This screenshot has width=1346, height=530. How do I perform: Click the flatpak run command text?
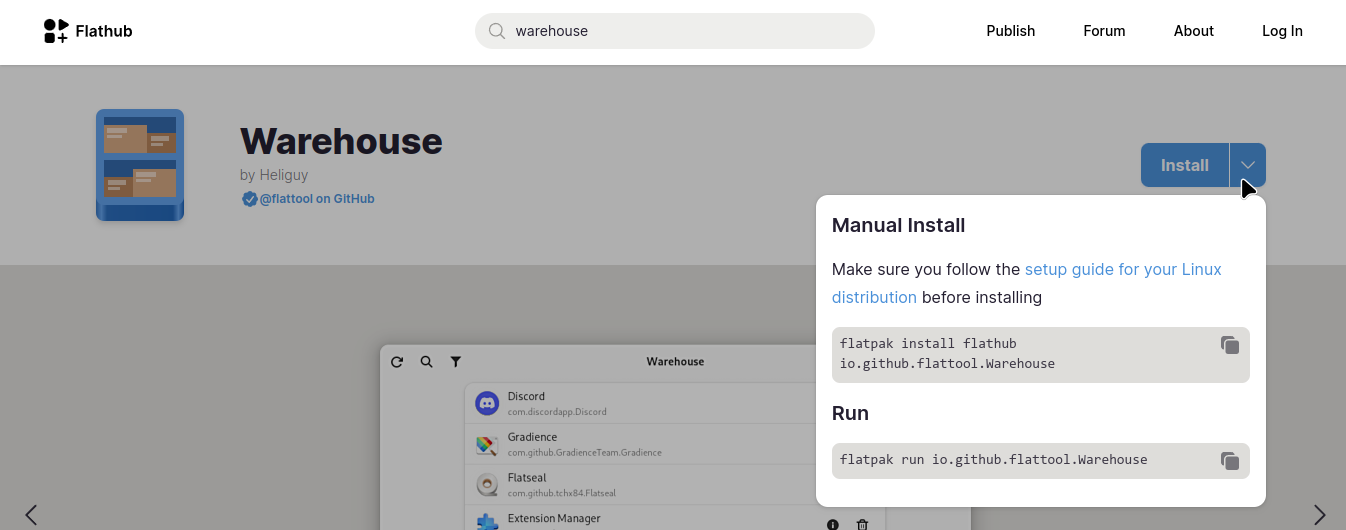point(993,460)
